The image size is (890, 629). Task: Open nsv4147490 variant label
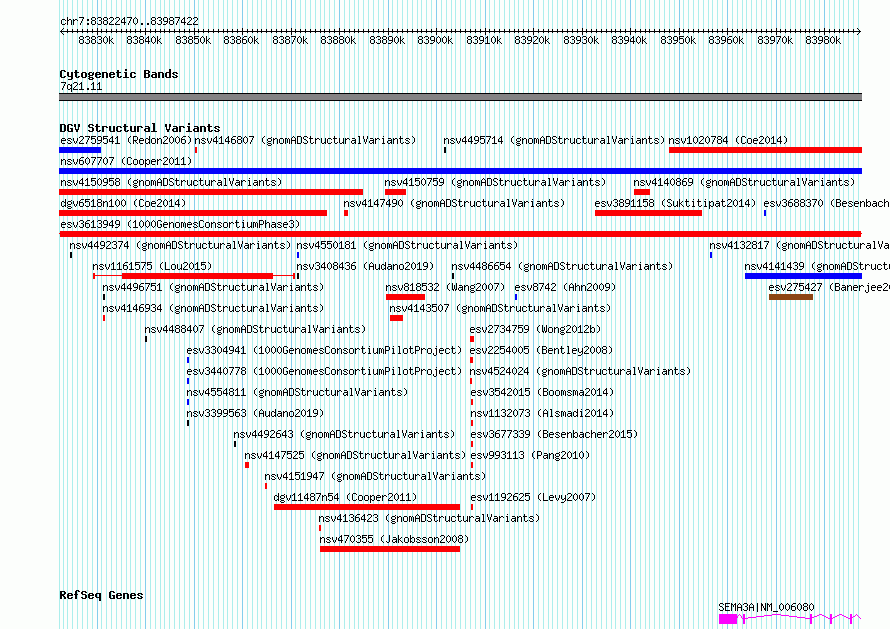tap(454, 203)
